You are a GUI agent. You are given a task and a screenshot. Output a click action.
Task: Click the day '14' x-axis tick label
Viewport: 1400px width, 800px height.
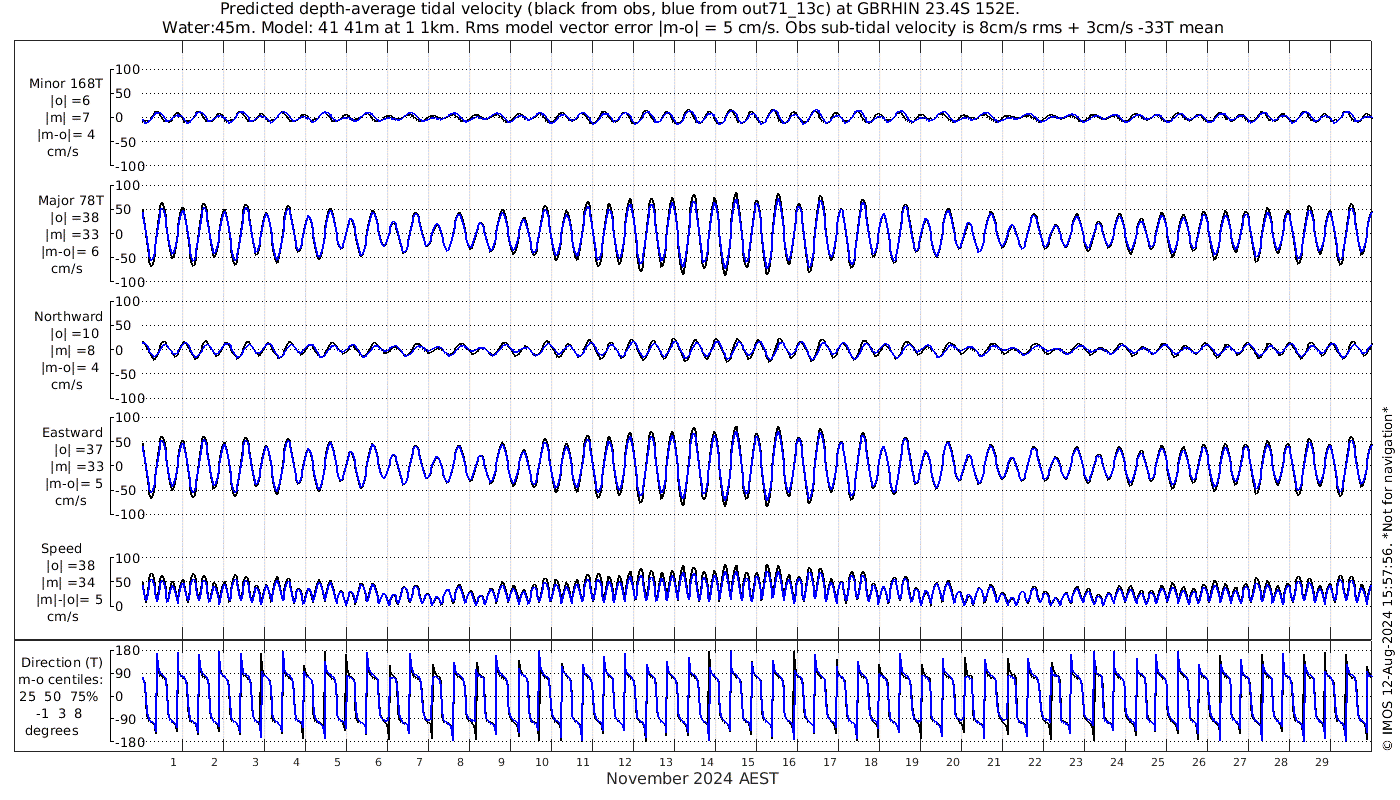pos(706,762)
